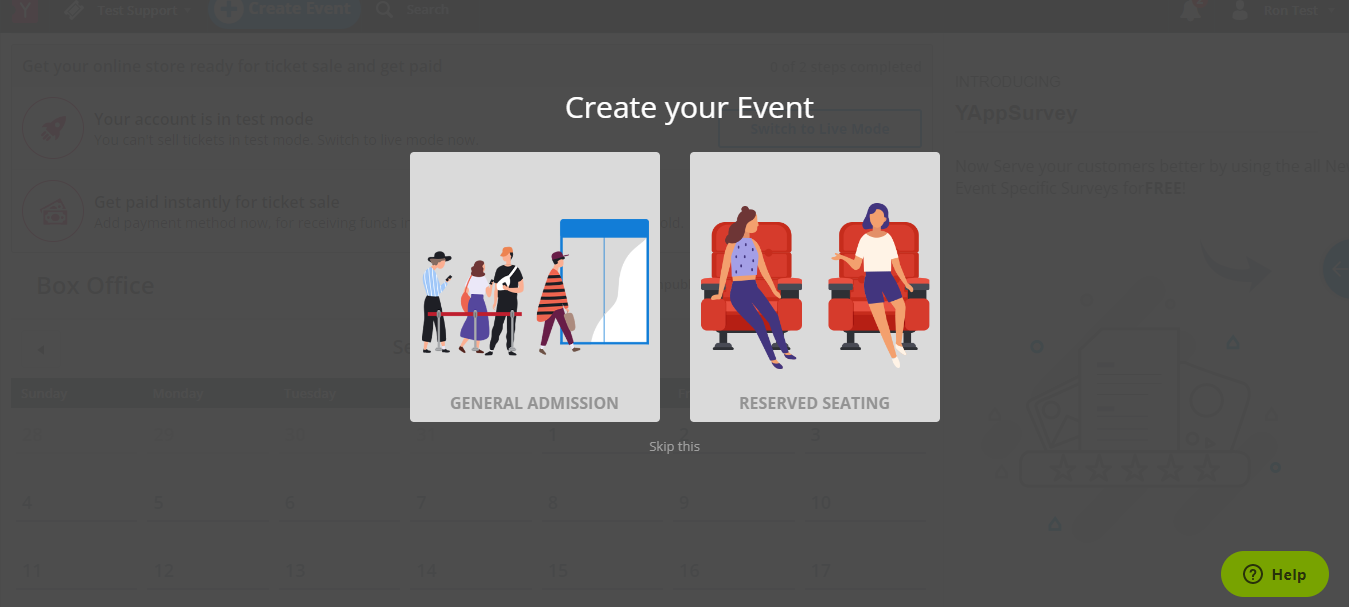
Task: Click the Switch to Live Mode button
Action: [819, 129]
